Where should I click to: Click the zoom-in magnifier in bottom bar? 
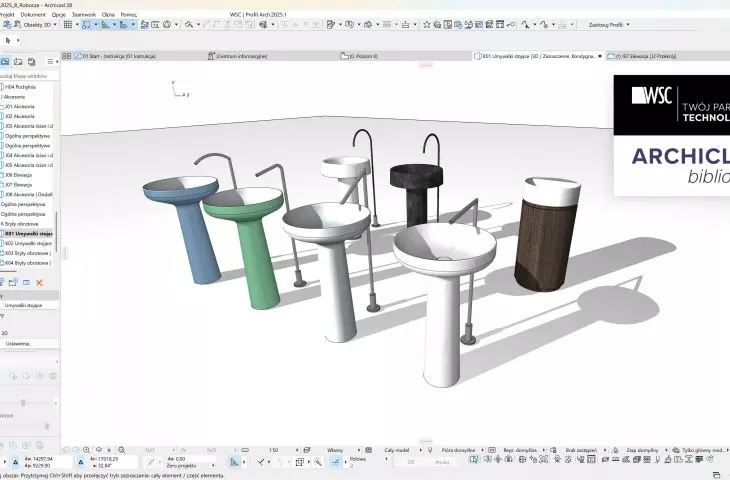[x=87, y=450]
